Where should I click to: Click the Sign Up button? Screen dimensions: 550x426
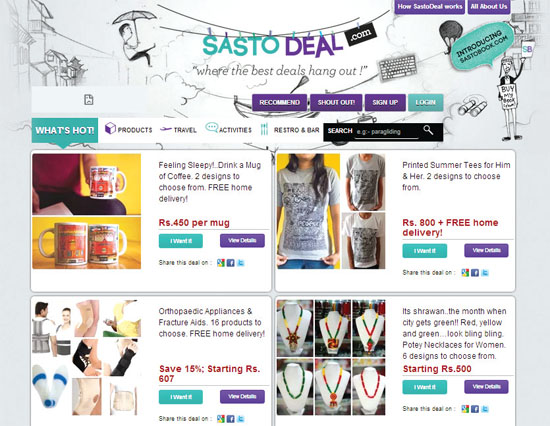[385, 102]
